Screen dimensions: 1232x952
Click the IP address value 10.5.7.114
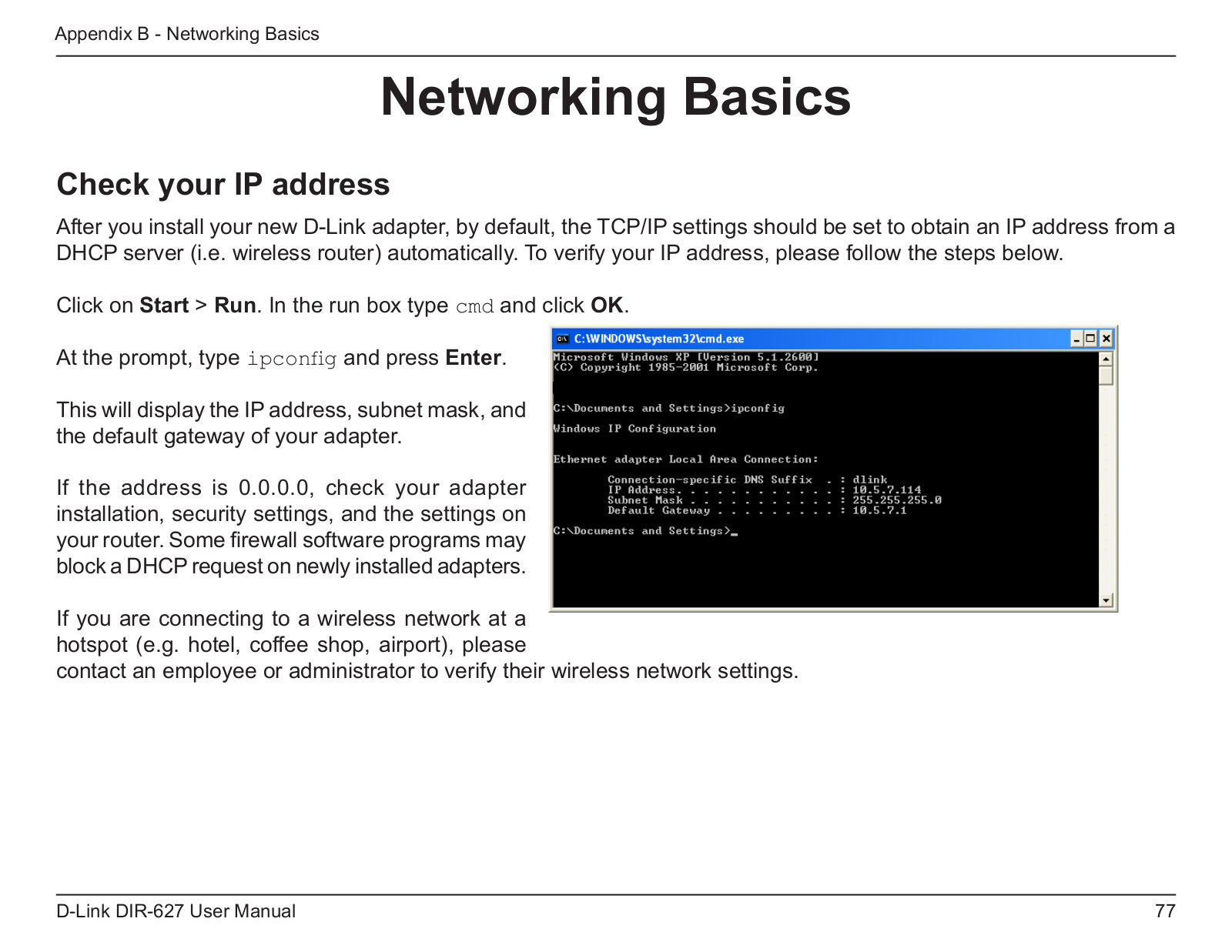886,489
